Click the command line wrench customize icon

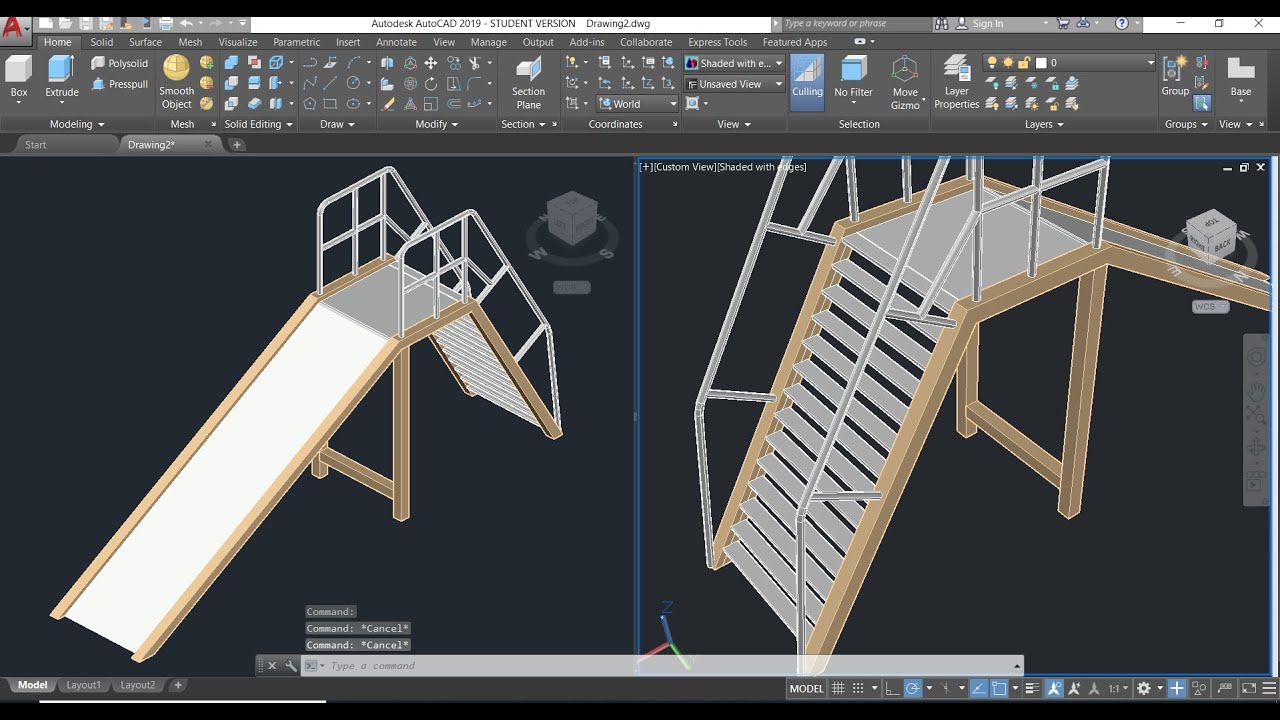291,665
